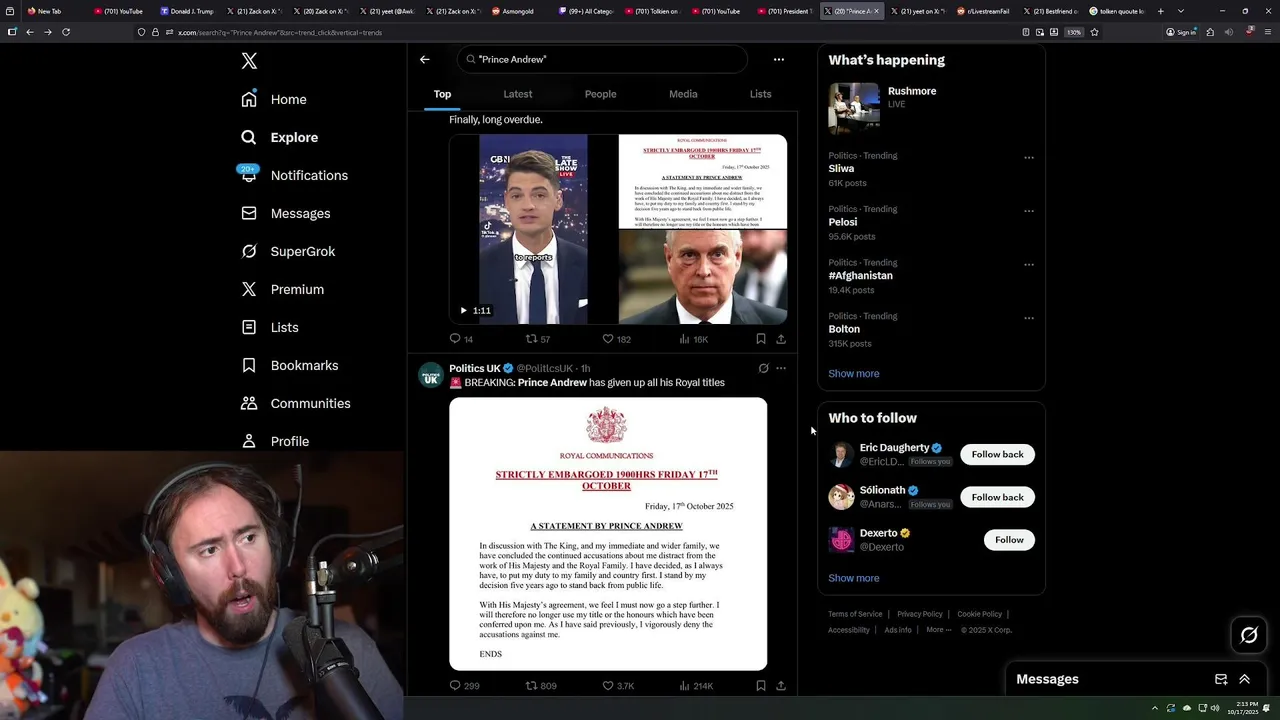Open a new browser tab plus button
Screen dimensions: 1280x720
[x=1160, y=11]
